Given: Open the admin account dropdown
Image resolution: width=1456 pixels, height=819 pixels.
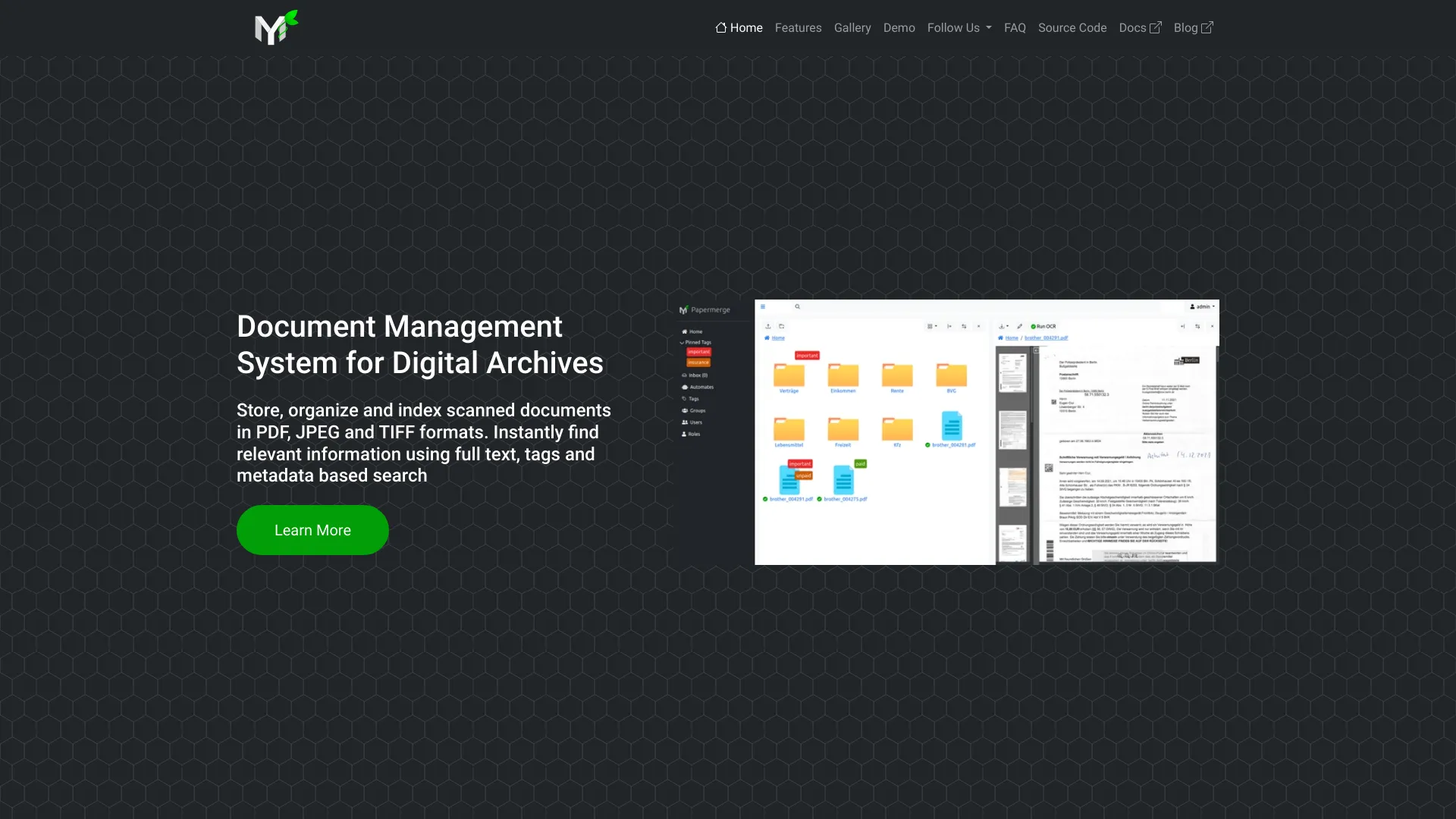Looking at the screenshot, I should (1202, 306).
